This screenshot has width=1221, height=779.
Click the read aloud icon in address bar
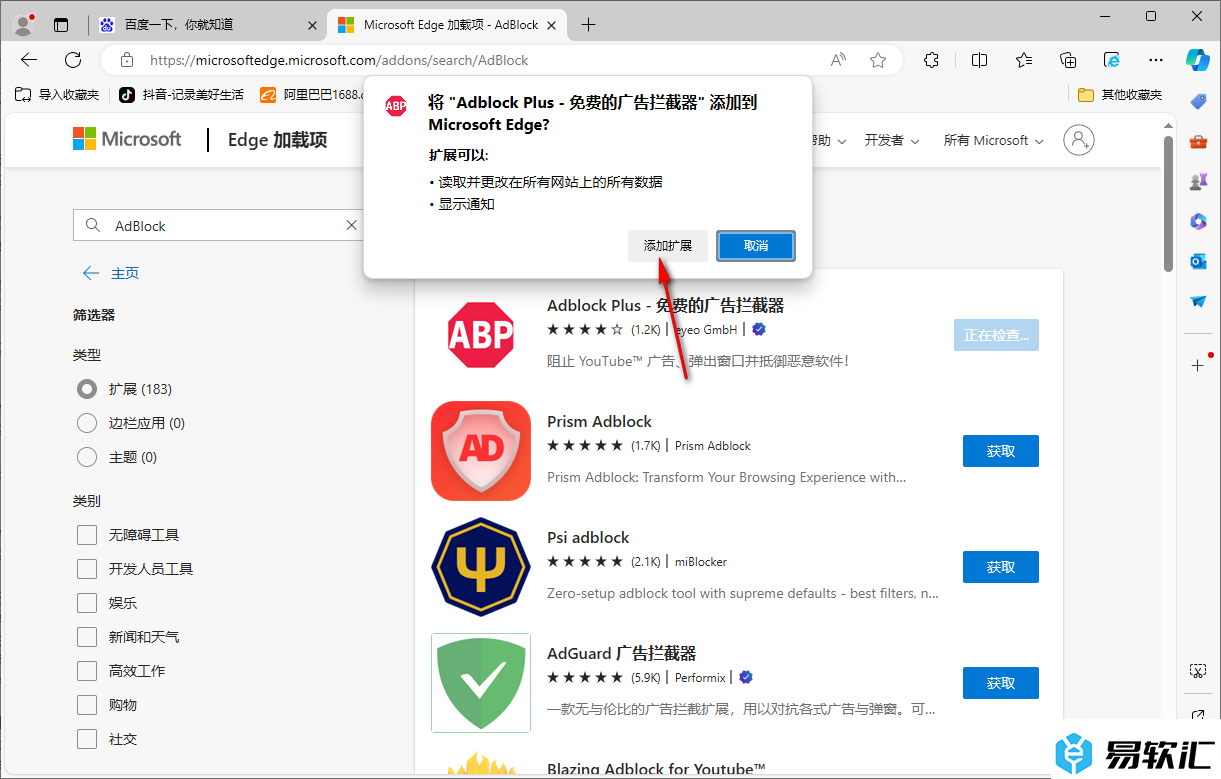(838, 60)
